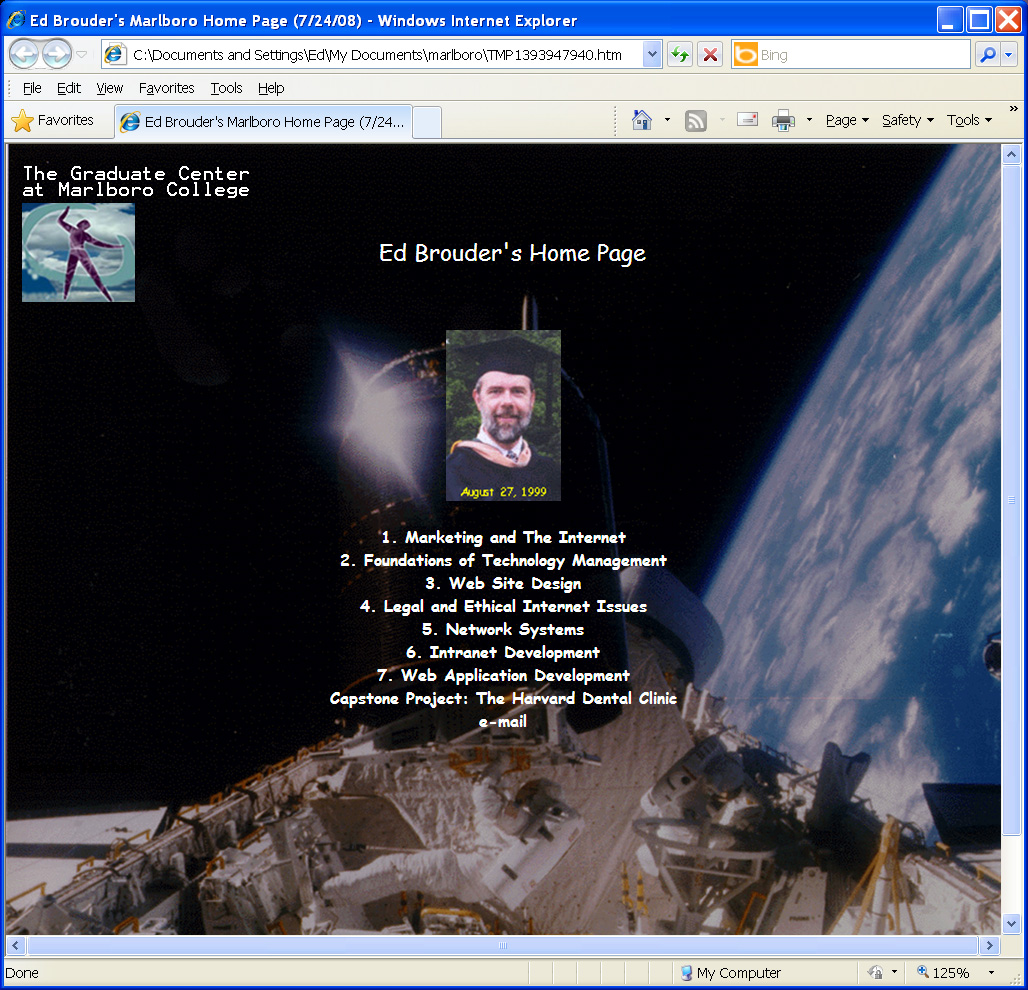Expand the zoom level 125% dropdown
Image resolution: width=1028 pixels, height=990 pixels.
[991, 973]
